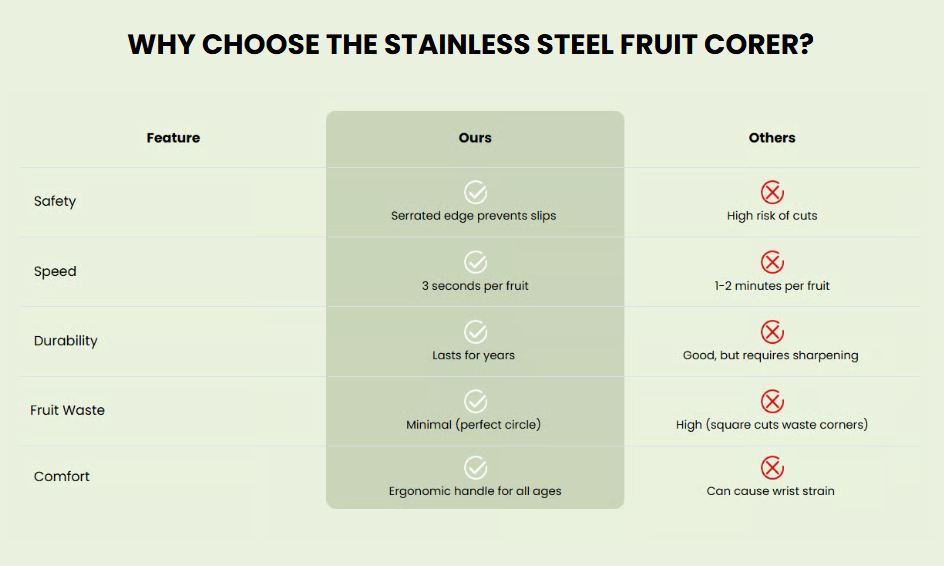Image resolution: width=944 pixels, height=566 pixels.
Task: Click the 'Minimal (perfect circle)' text
Action: coord(473,425)
